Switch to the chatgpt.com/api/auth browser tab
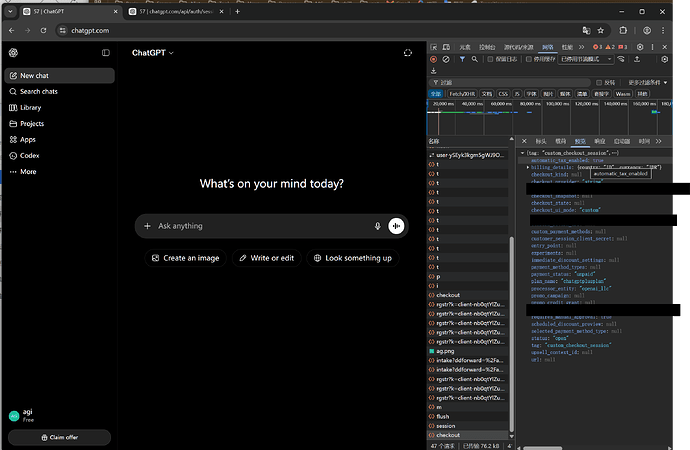Viewport: 690px width, 450px height. (x=176, y=11)
